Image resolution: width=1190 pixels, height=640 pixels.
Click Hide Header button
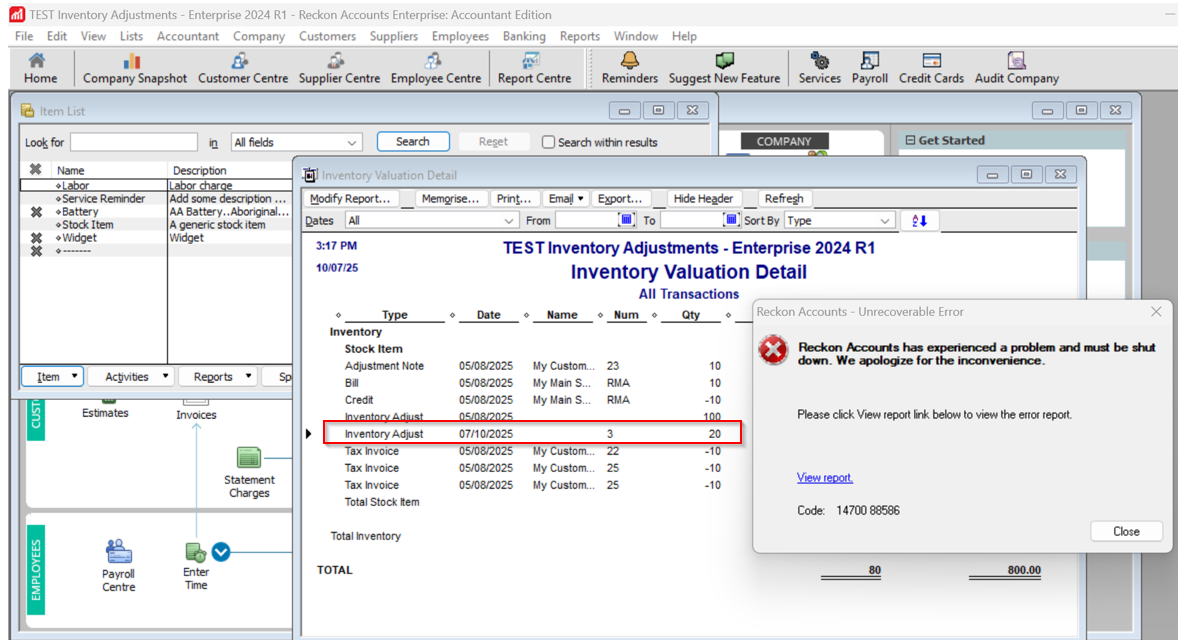click(x=703, y=199)
